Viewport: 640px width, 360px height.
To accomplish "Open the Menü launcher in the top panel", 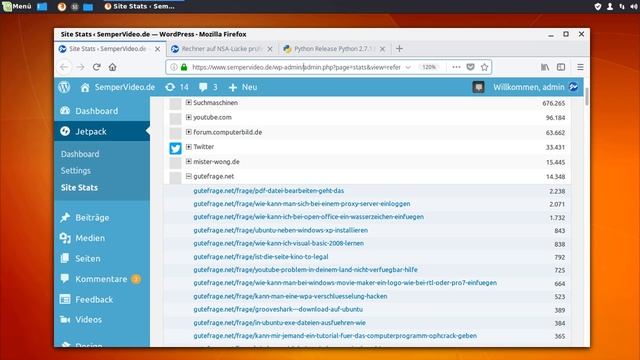I will click(17, 7).
